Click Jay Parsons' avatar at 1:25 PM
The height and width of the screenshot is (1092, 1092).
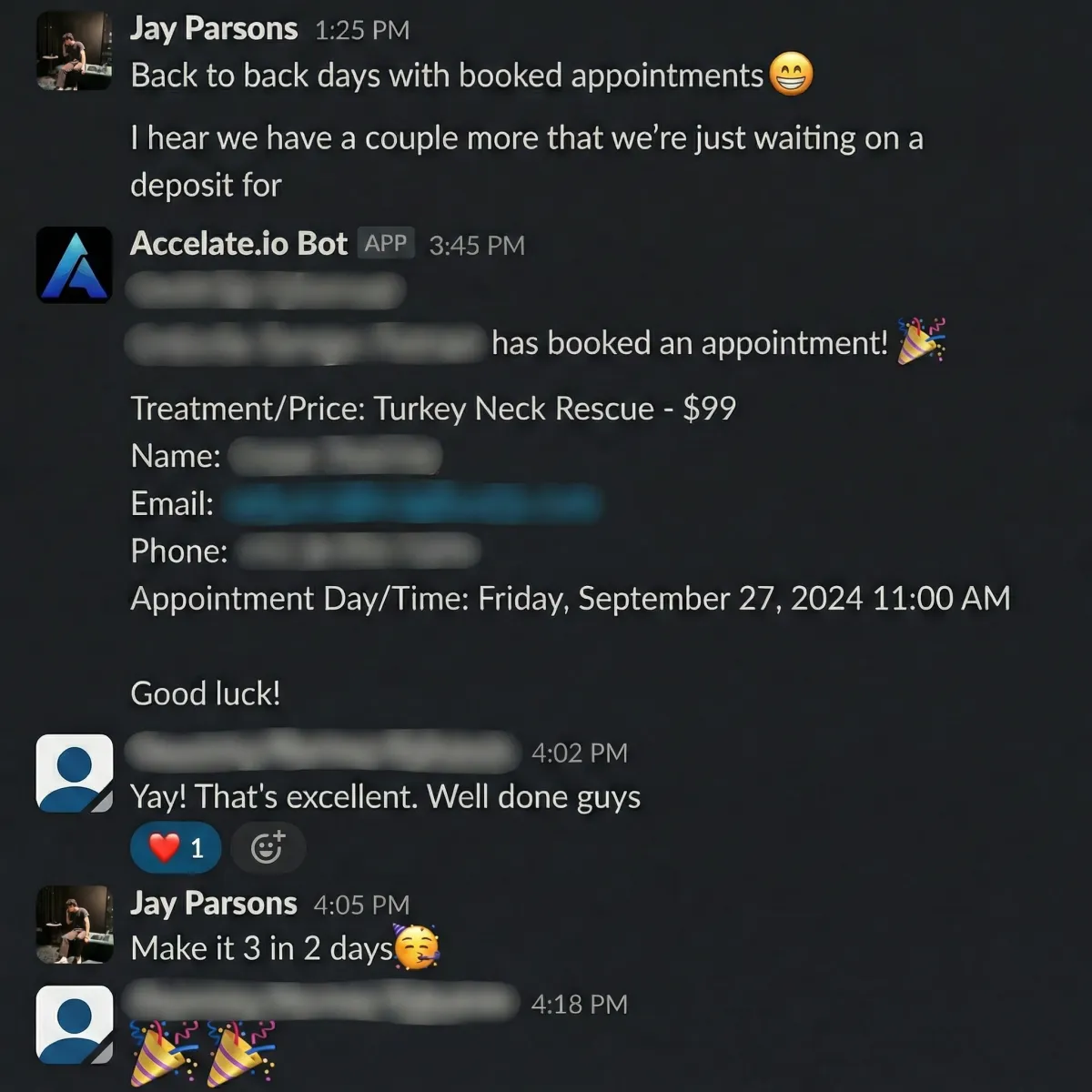(75, 53)
